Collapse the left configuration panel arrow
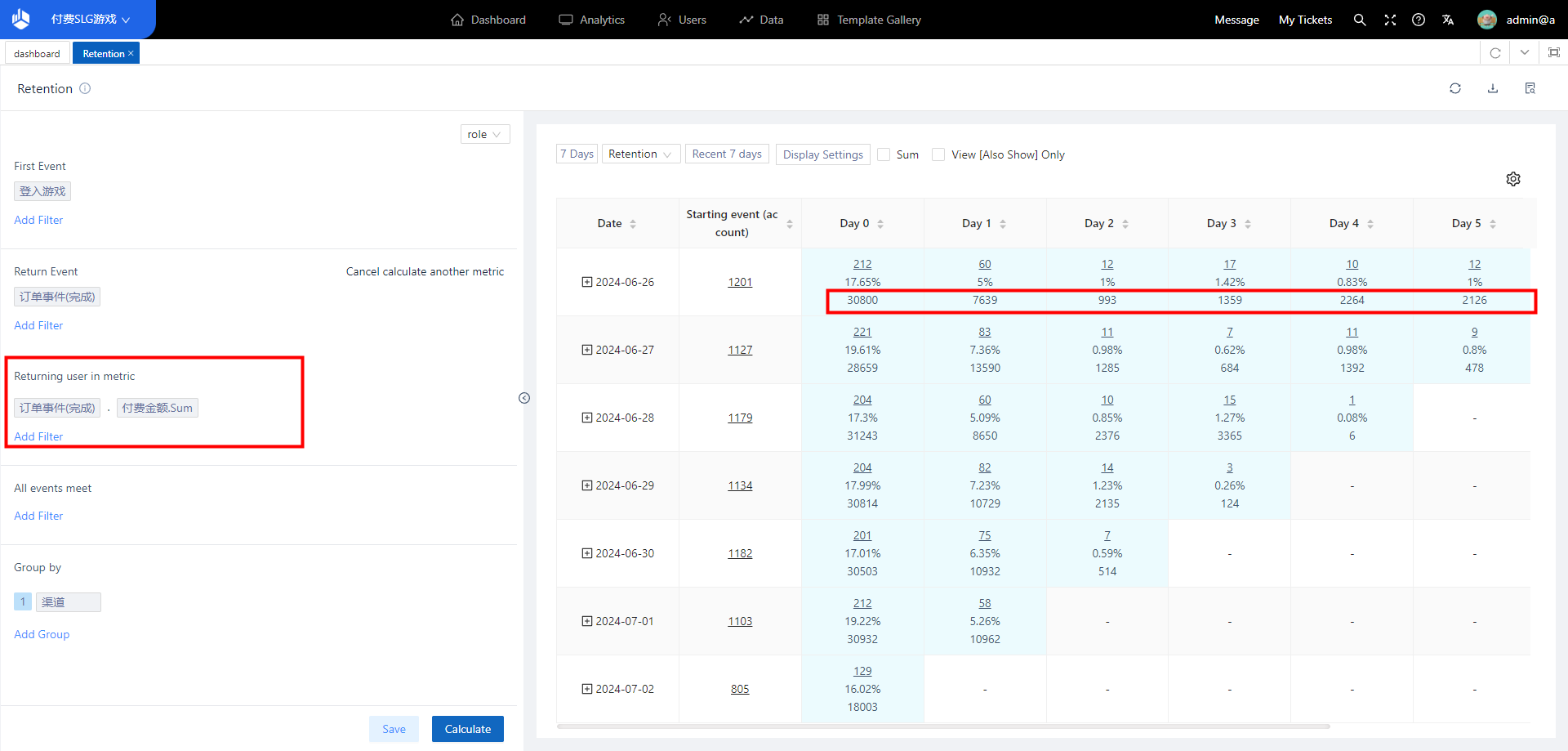The image size is (1568, 751). (x=524, y=398)
